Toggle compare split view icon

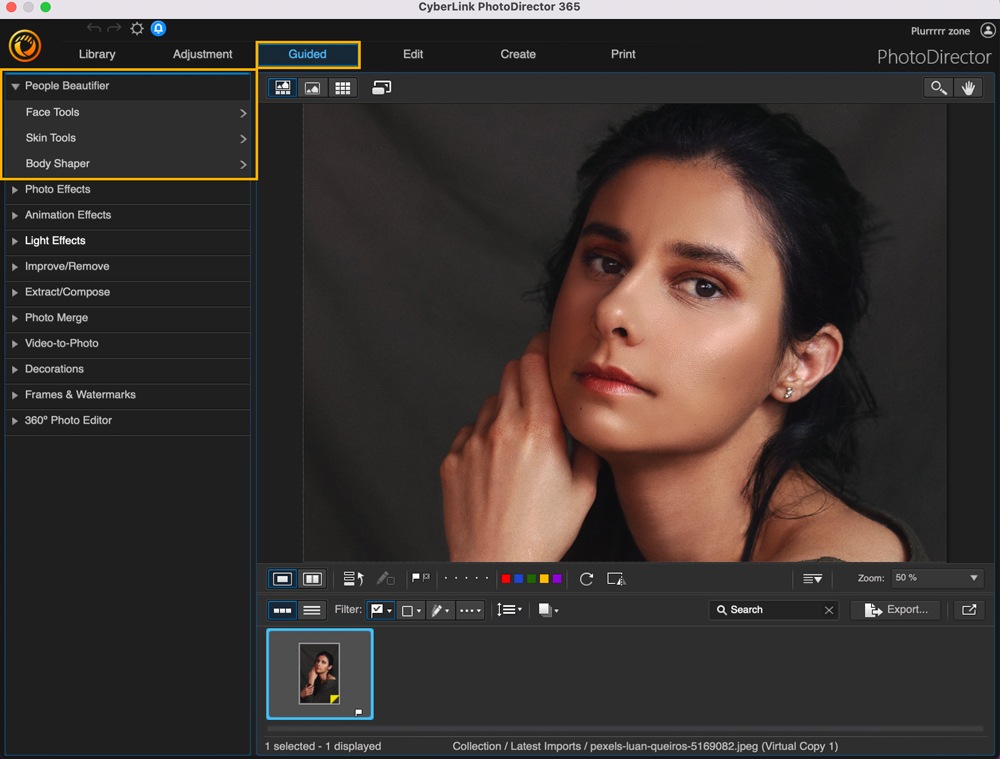coord(312,578)
